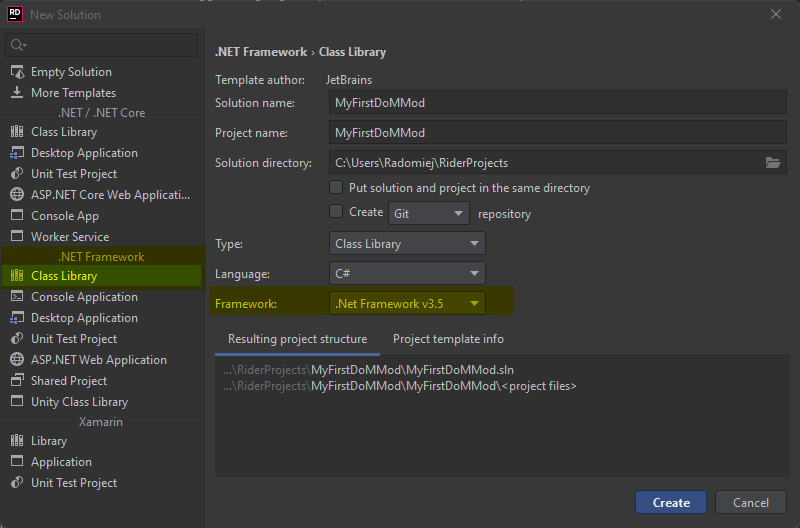
Task: Toggle the Create repository checkbox
Action: click(336, 212)
